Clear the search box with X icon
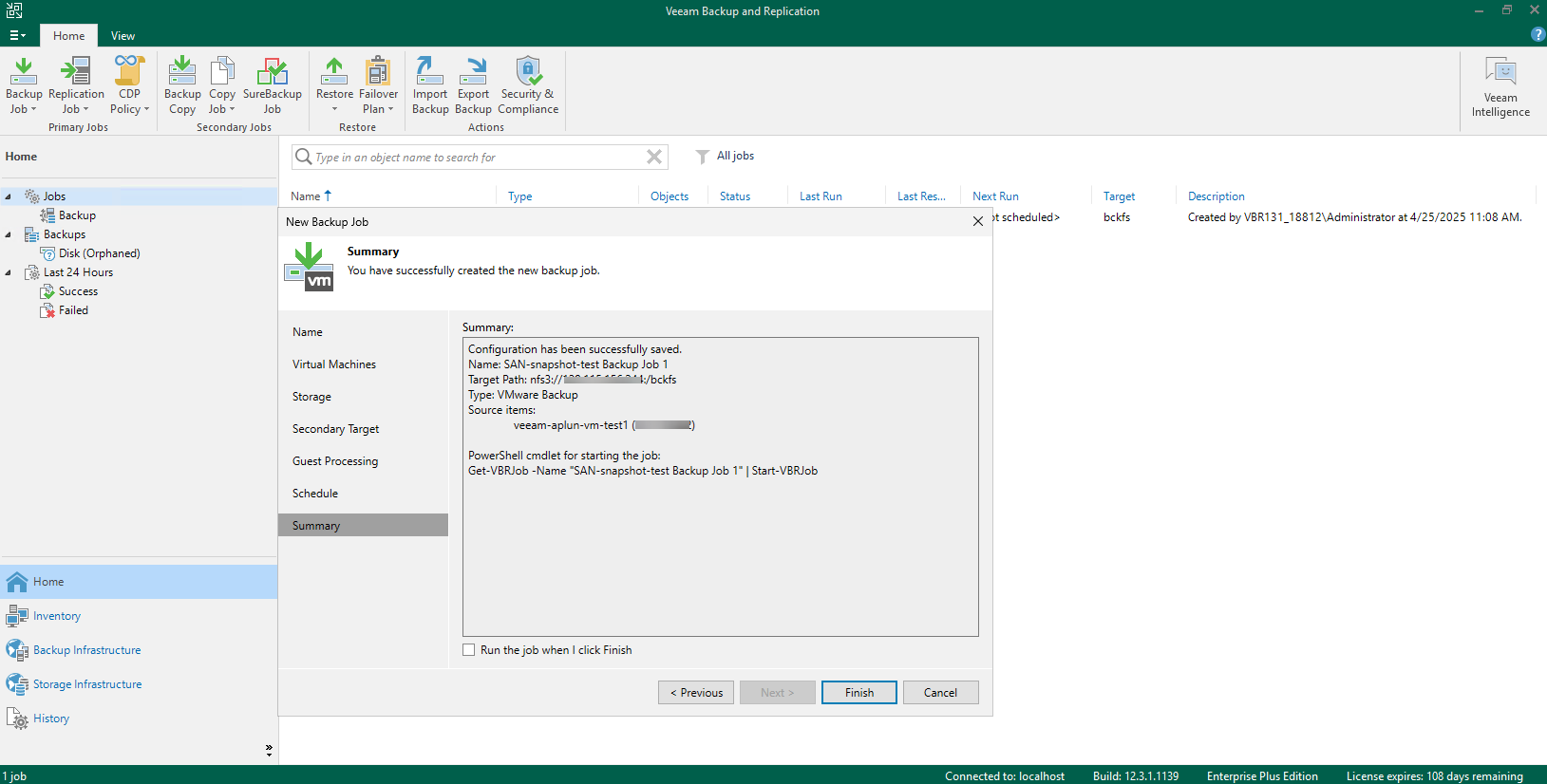The image size is (1547, 784). pyautogui.click(x=654, y=157)
